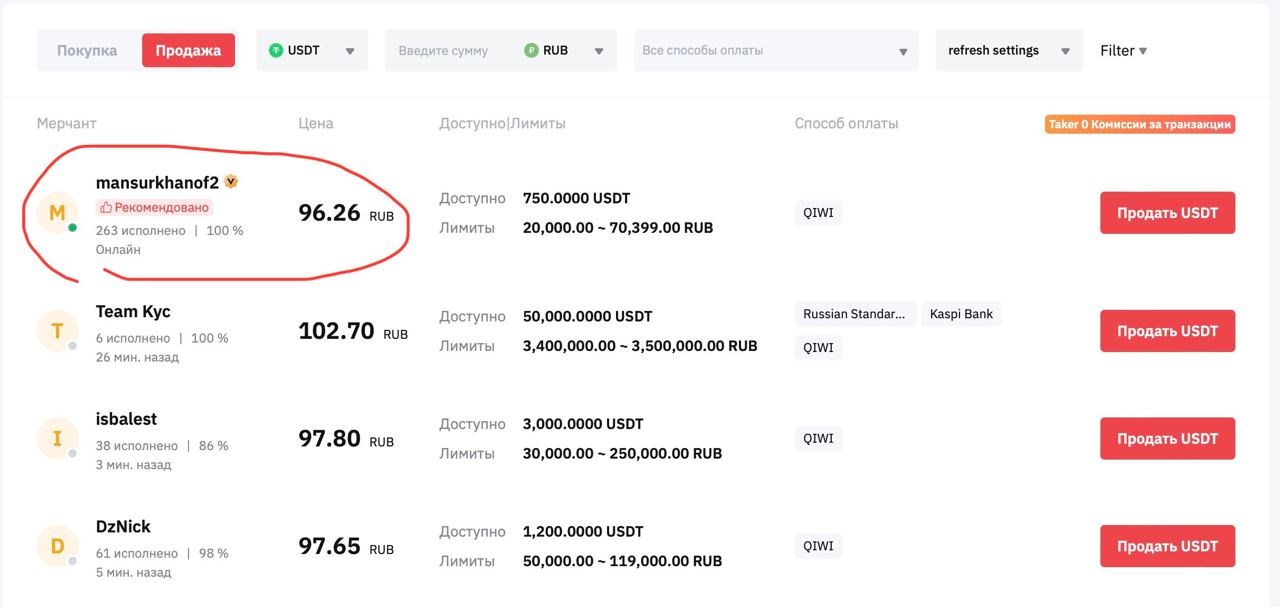The height and width of the screenshot is (607, 1280).
Task: Click Продать USDT for mansurkhanof2
Action: (1167, 213)
